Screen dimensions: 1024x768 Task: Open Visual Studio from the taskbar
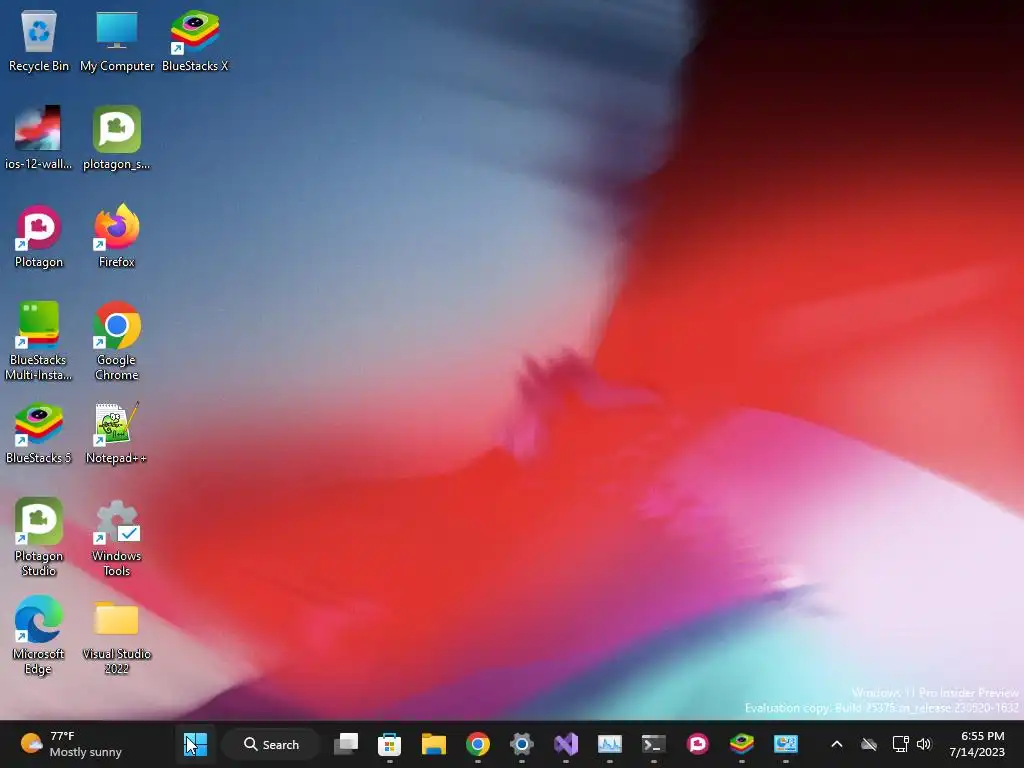pyautogui.click(x=566, y=744)
